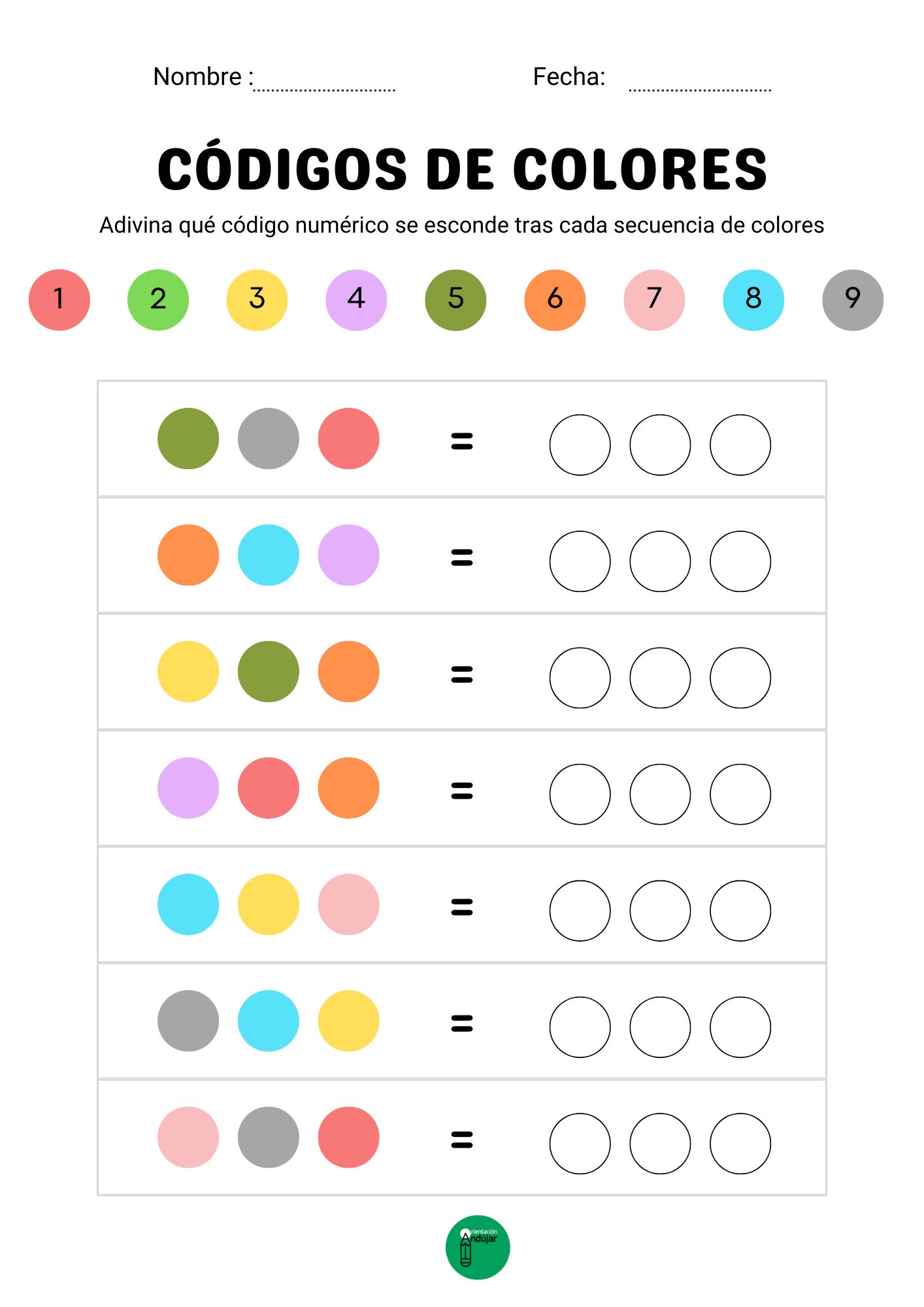Click the pale pink circle in the fifth row

[x=348, y=904]
